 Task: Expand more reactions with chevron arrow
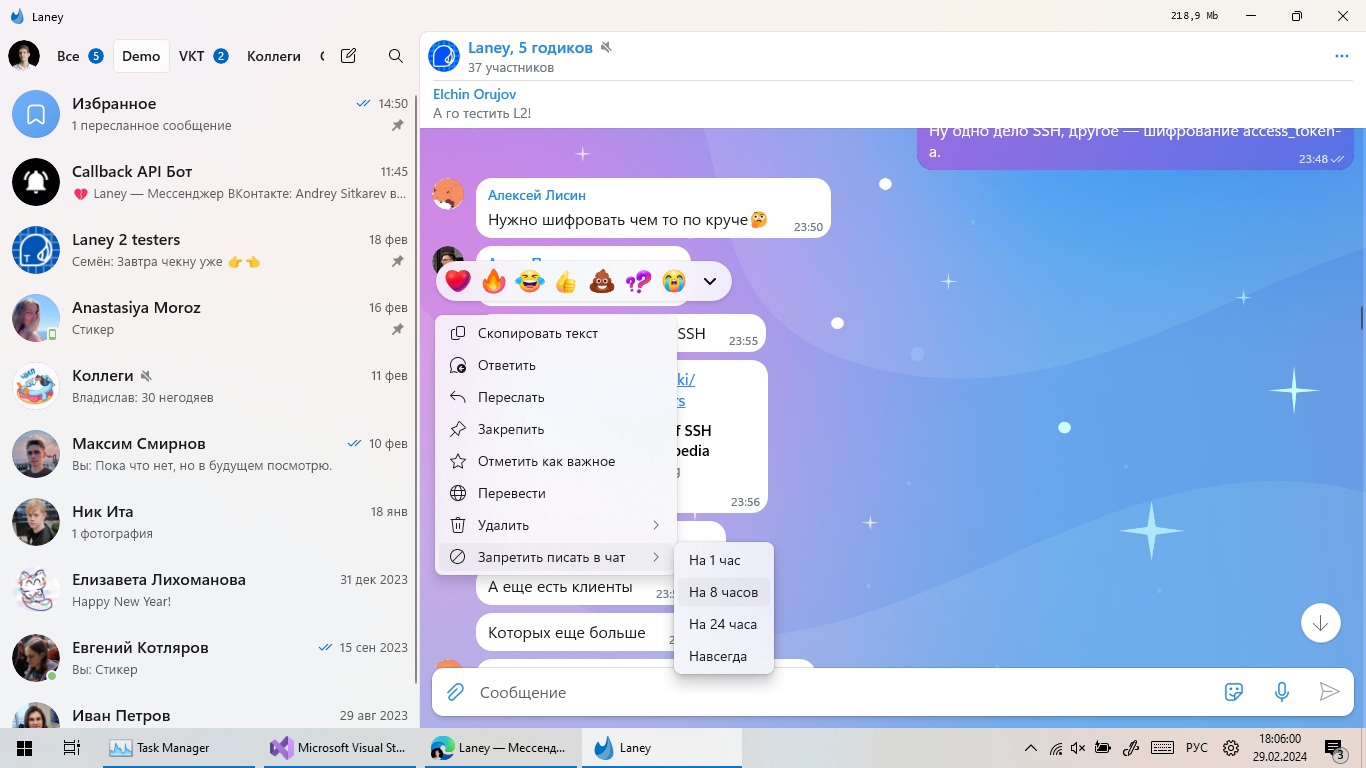point(710,281)
